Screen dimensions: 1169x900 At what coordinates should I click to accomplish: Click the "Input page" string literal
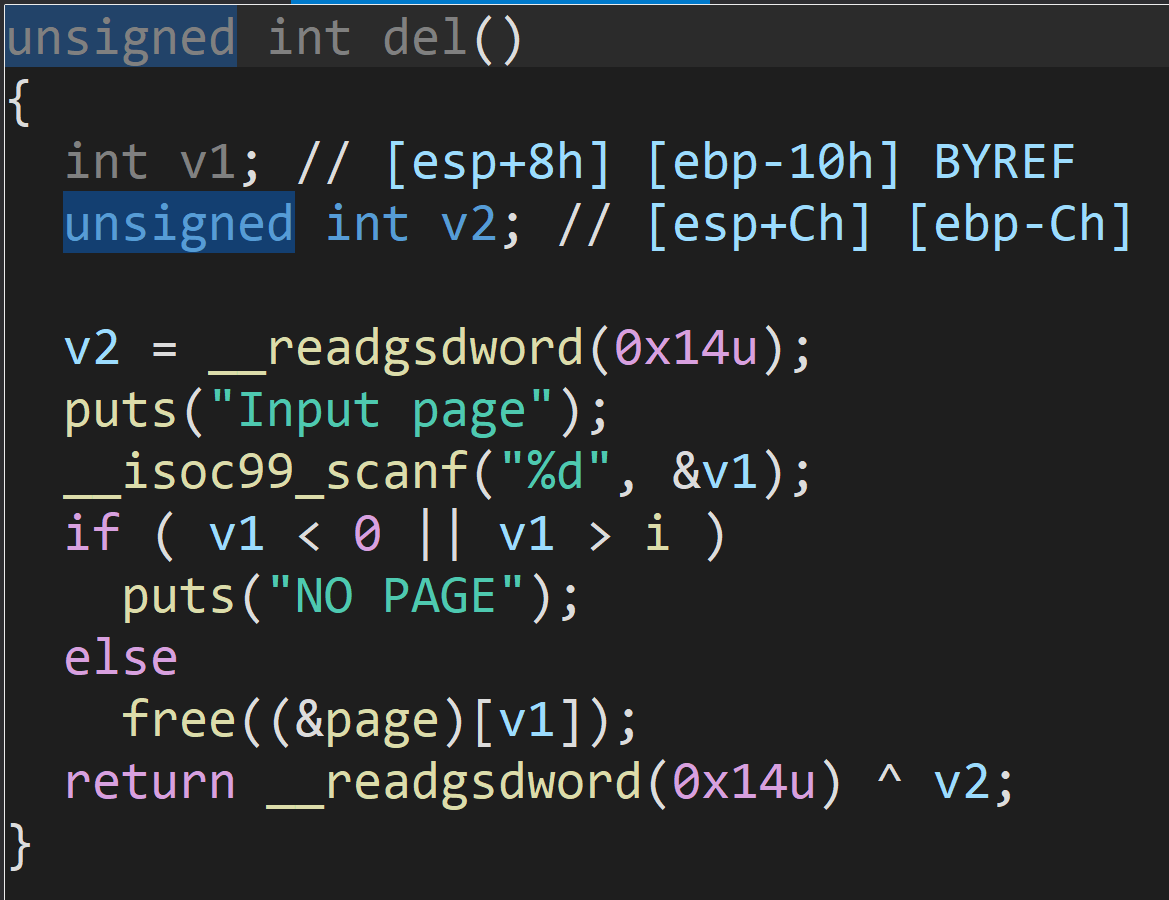[x=396, y=410]
